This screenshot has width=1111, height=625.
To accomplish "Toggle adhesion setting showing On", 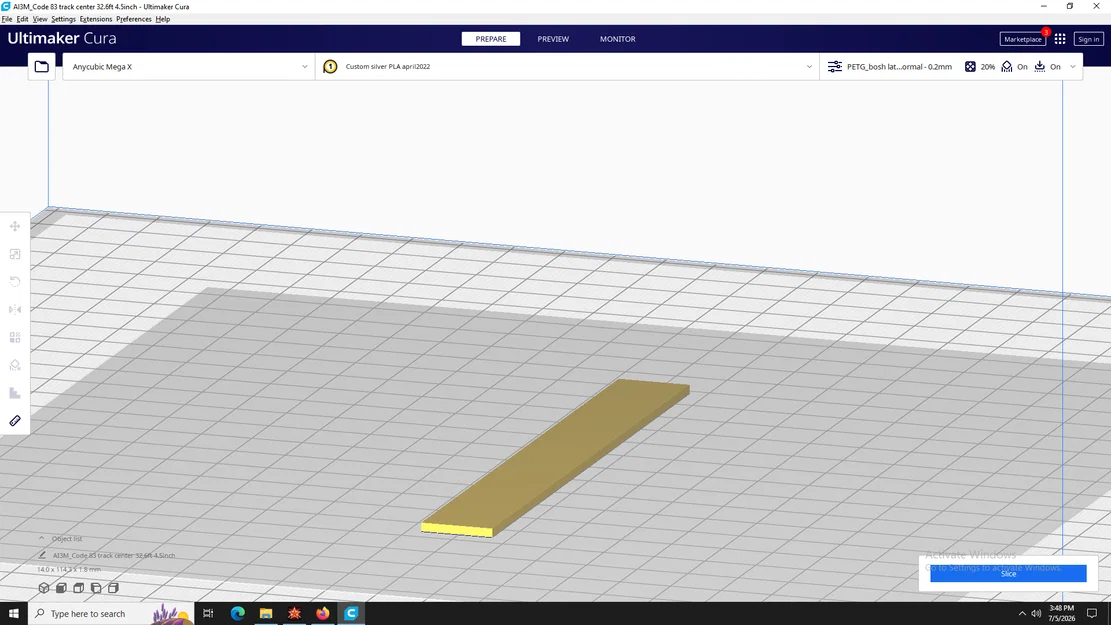I will [1047, 67].
